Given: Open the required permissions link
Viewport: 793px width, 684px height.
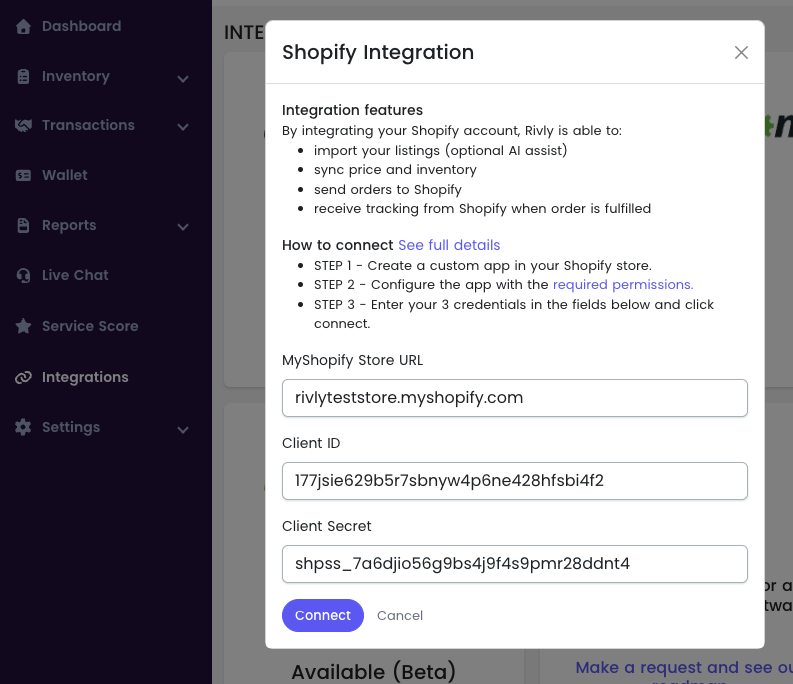Looking at the screenshot, I should [622, 284].
